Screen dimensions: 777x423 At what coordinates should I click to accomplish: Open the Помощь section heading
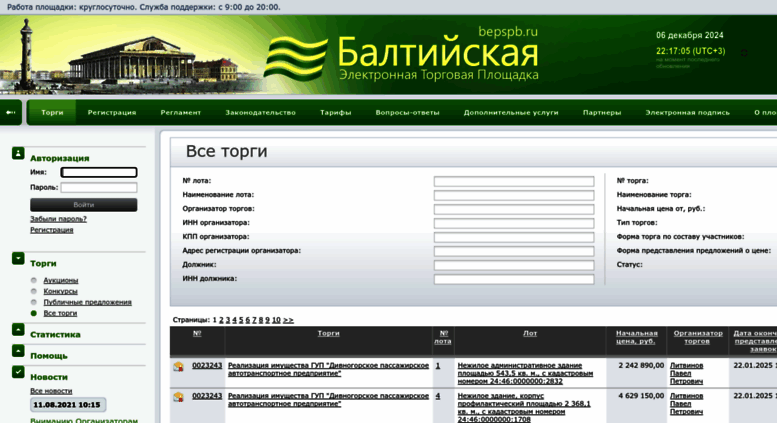point(49,356)
